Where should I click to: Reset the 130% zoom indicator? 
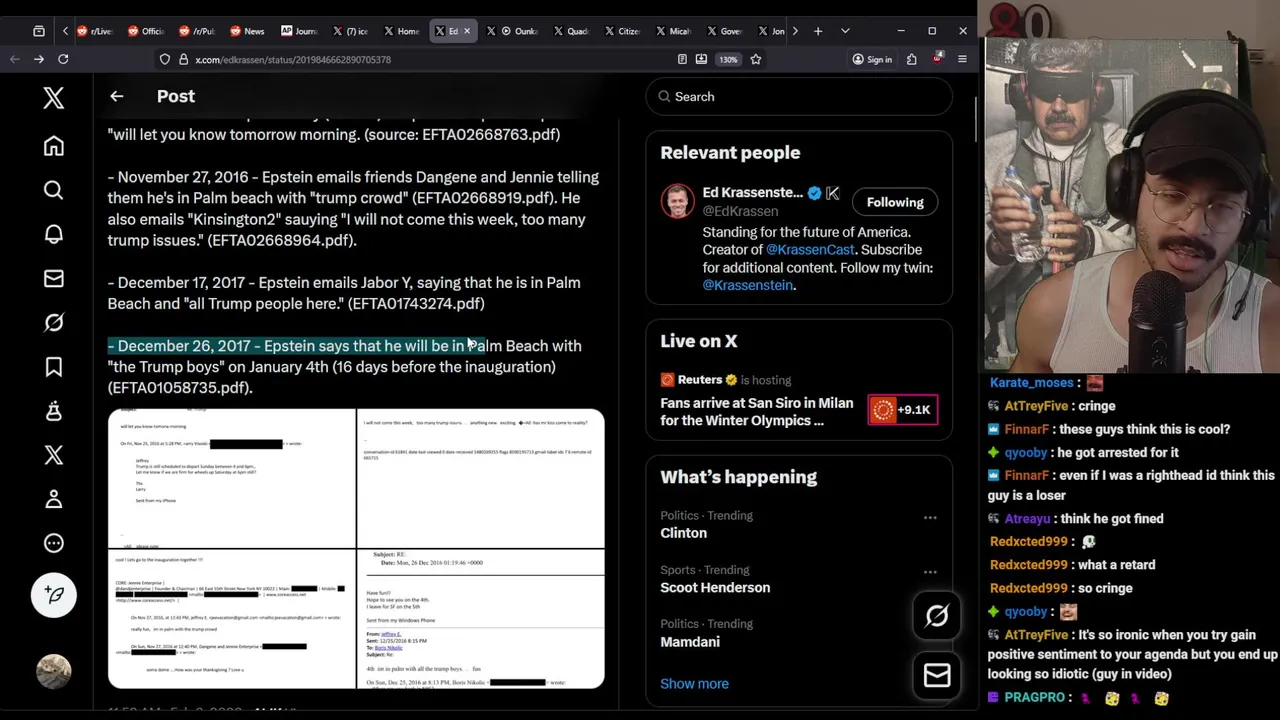tap(728, 59)
